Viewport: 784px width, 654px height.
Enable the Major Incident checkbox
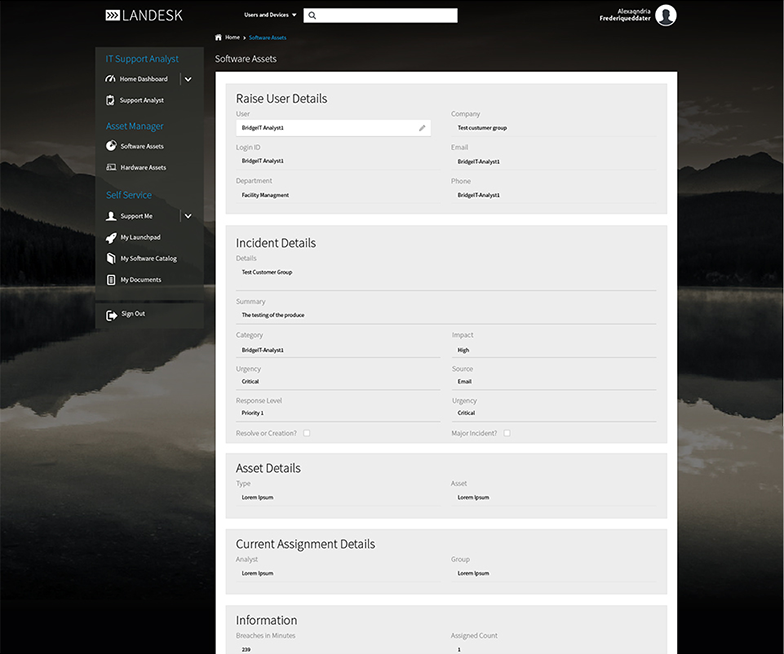point(507,433)
